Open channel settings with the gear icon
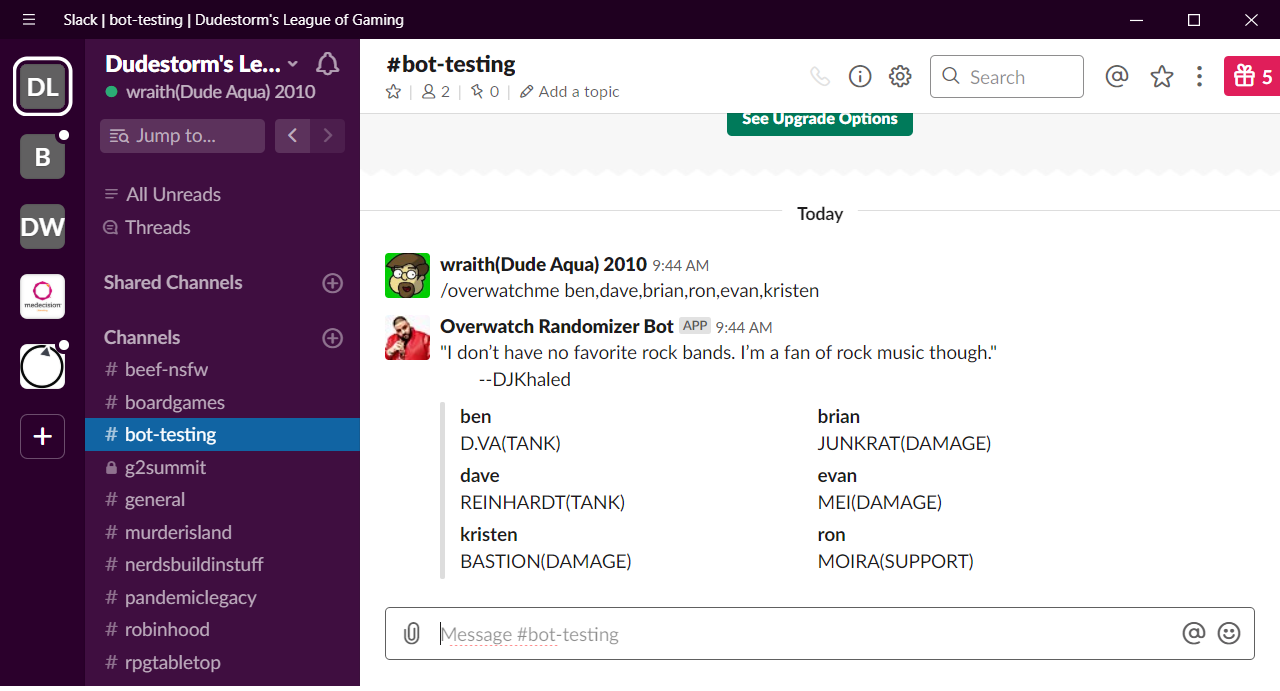This screenshot has height=691, width=1280. (899, 76)
